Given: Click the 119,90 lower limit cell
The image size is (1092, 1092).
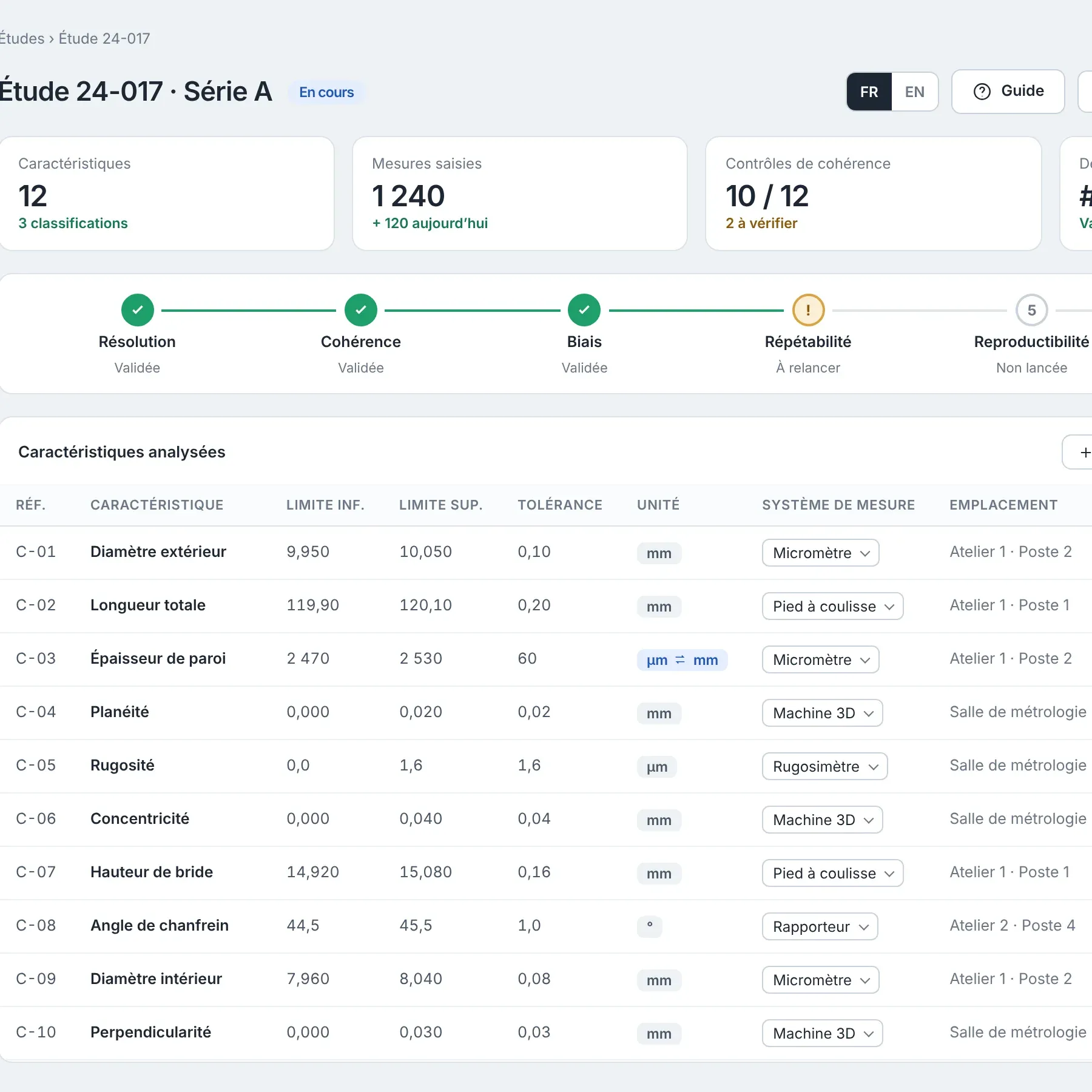Looking at the screenshot, I should 313,605.
